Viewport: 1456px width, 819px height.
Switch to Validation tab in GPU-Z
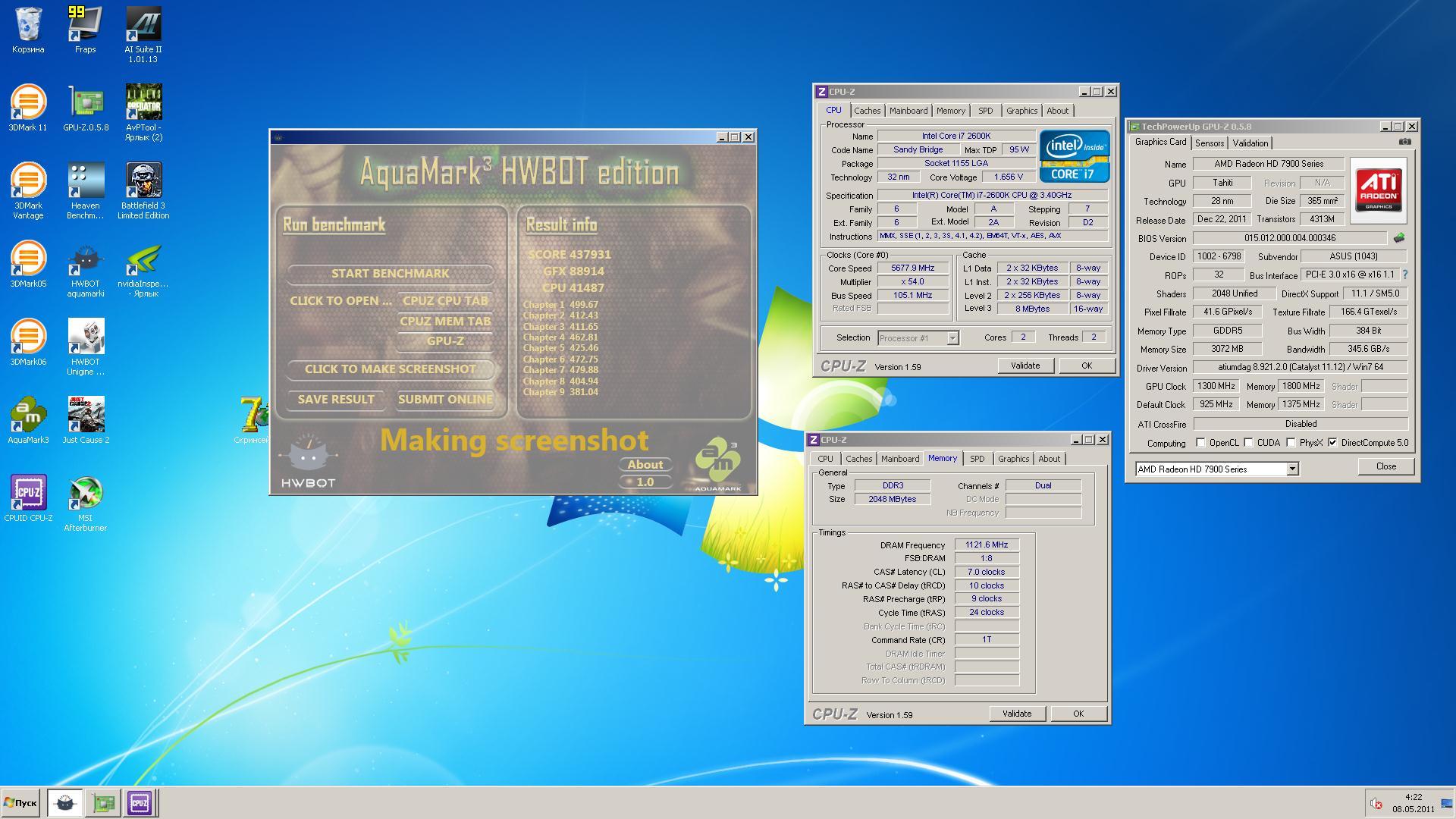point(1250,143)
